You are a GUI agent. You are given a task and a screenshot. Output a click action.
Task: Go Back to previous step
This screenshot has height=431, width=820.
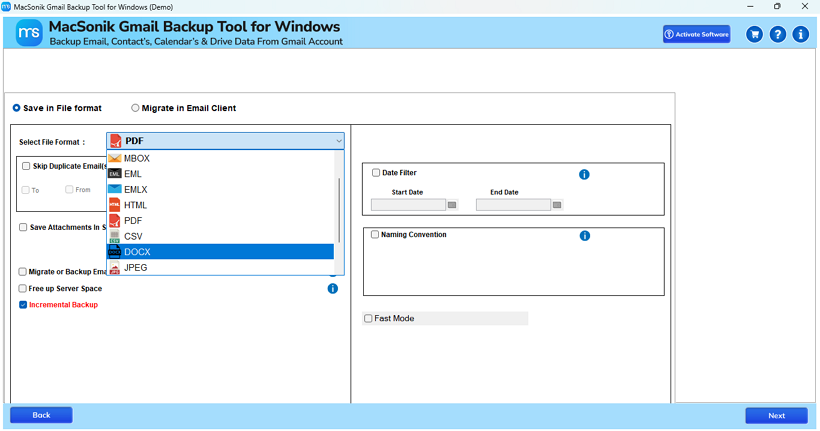pyautogui.click(x=41, y=415)
